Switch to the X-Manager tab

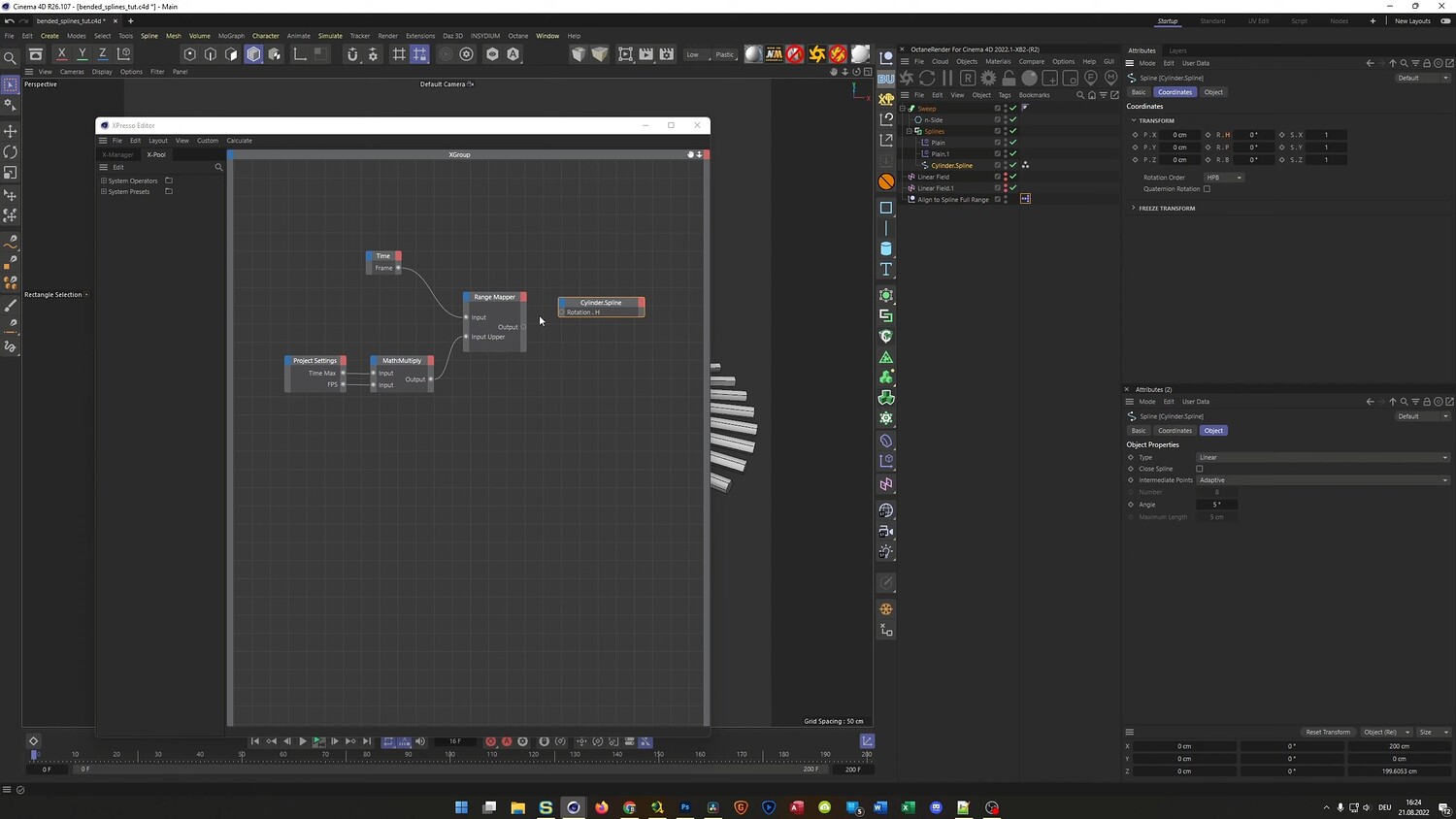click(118, 154)
